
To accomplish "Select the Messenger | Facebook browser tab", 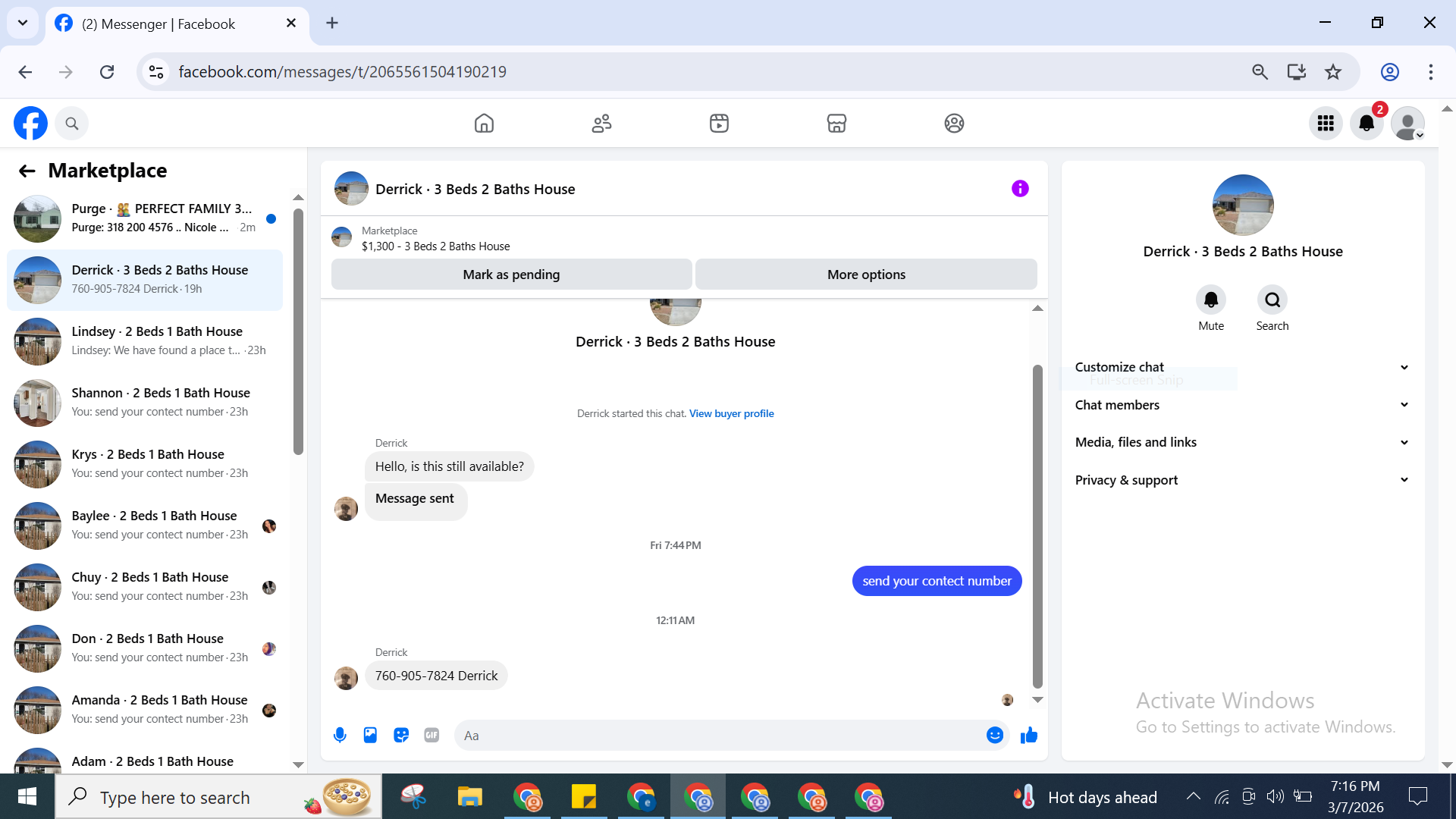I will (x=177, y=24).
